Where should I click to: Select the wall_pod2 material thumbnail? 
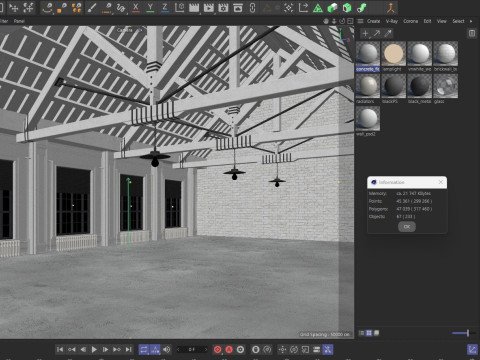368,118
